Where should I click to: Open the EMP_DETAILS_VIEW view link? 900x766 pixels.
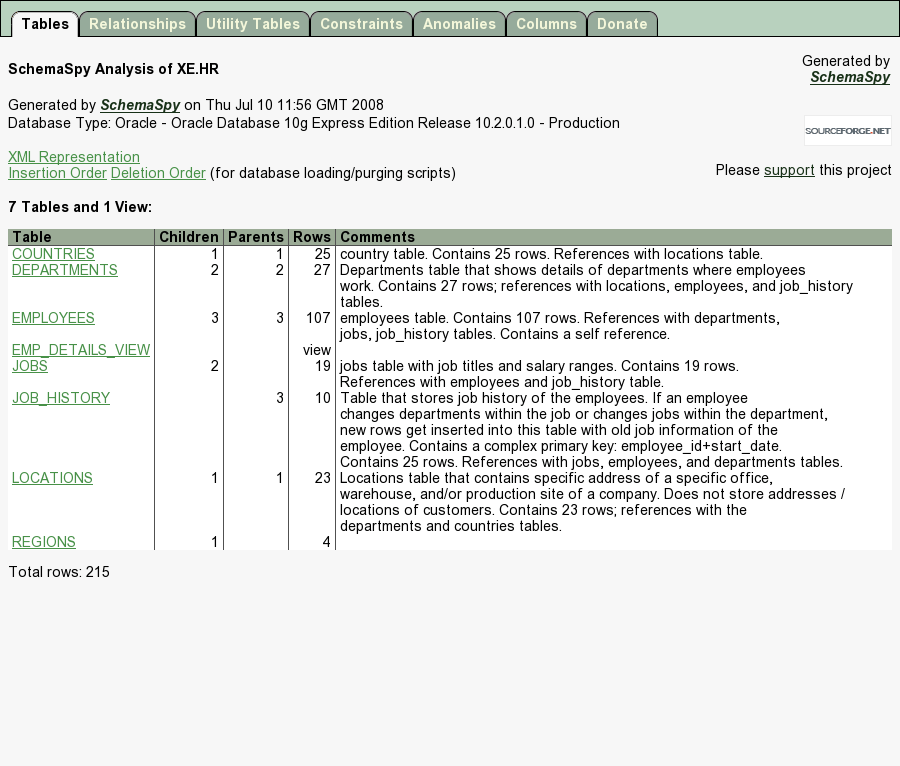point(81,350)
